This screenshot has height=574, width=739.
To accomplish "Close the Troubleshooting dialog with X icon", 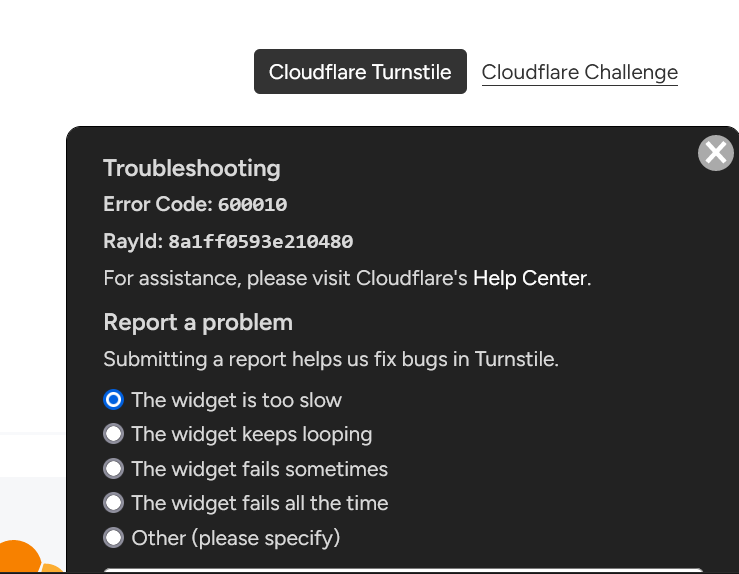I will click(715, 153).
